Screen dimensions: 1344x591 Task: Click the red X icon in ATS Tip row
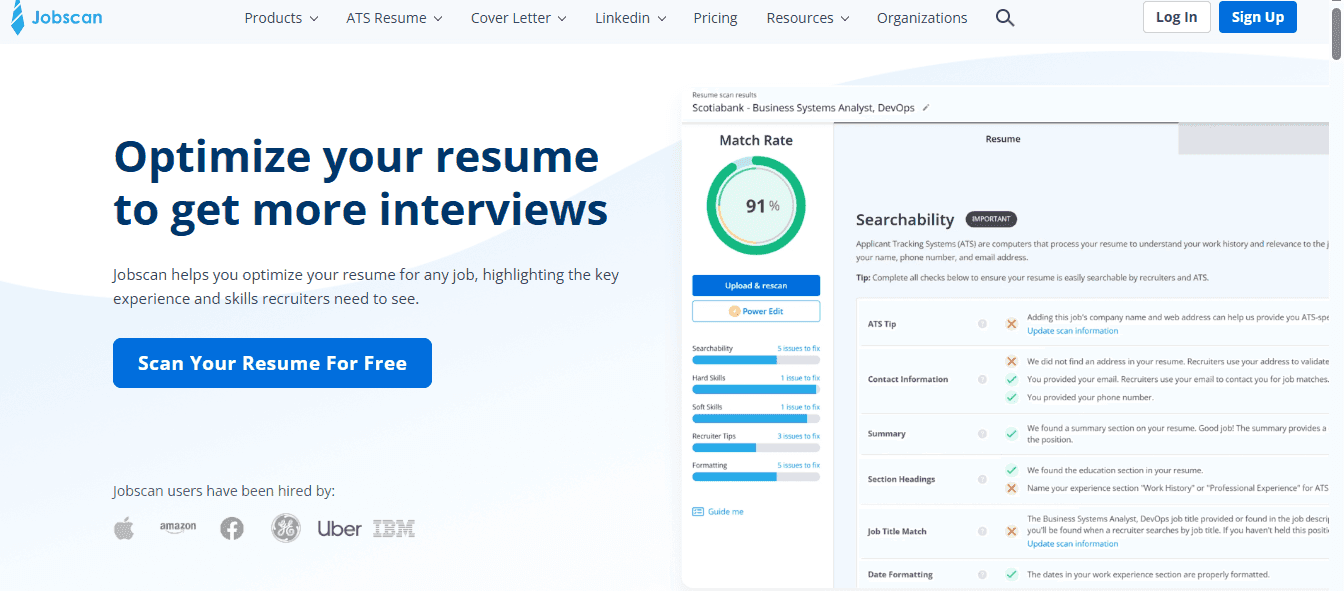(x=1011, y=324)
